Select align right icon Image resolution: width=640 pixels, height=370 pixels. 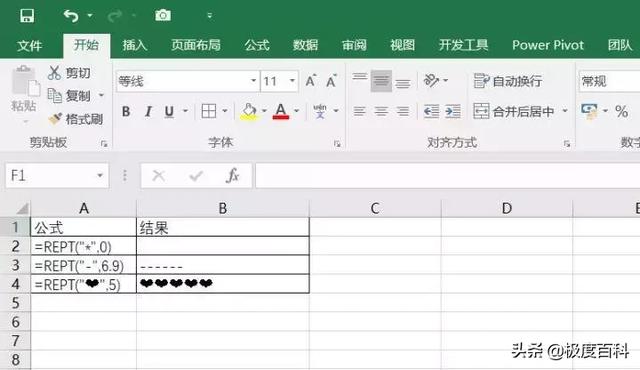coord(403,111)
